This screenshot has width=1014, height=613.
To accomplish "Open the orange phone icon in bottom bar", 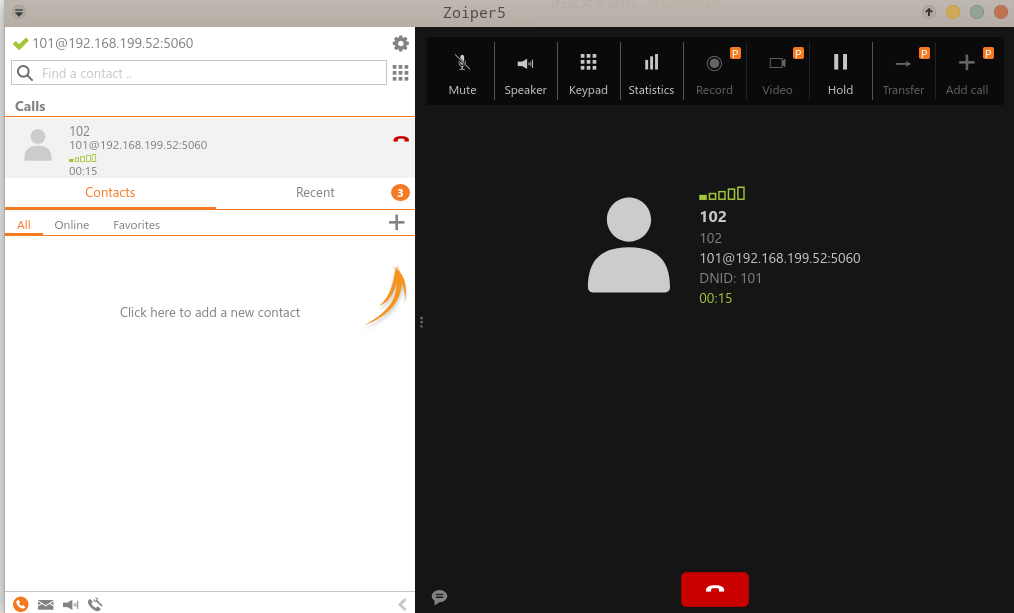I will click(x=21, y=604).
